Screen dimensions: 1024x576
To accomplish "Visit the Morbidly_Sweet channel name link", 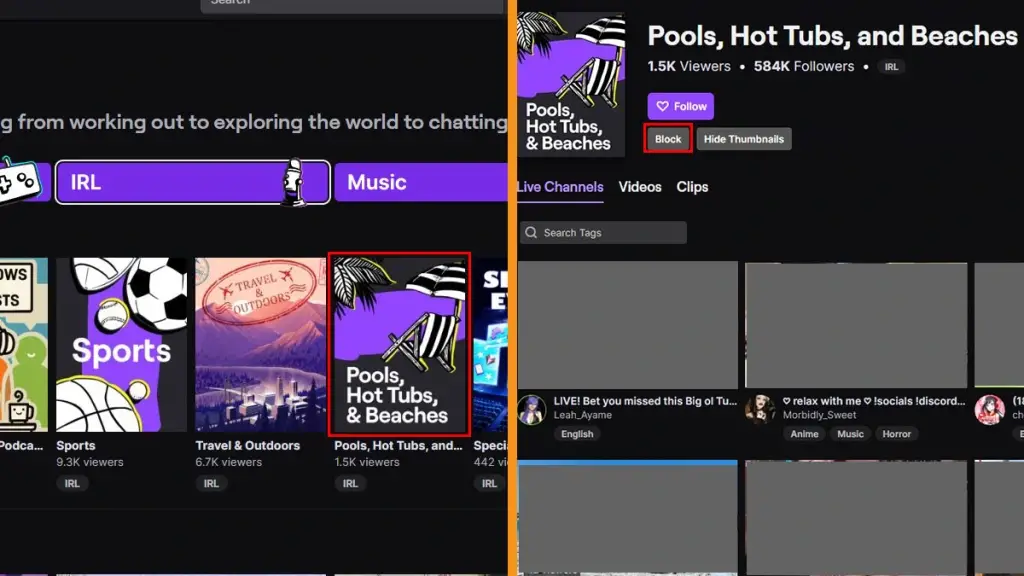I will tap(819, 415).
